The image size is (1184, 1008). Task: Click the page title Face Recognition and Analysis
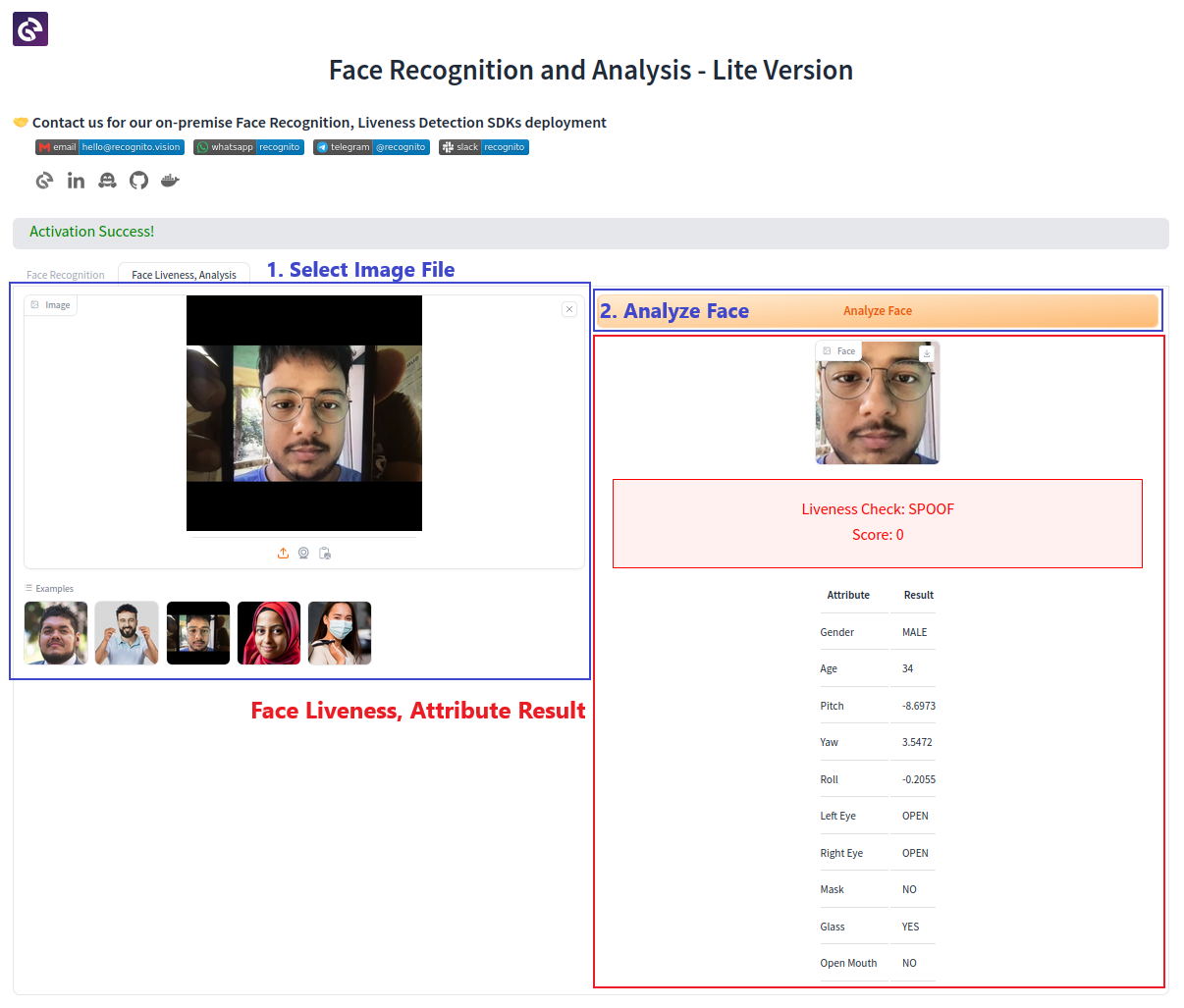click(591, 71)
